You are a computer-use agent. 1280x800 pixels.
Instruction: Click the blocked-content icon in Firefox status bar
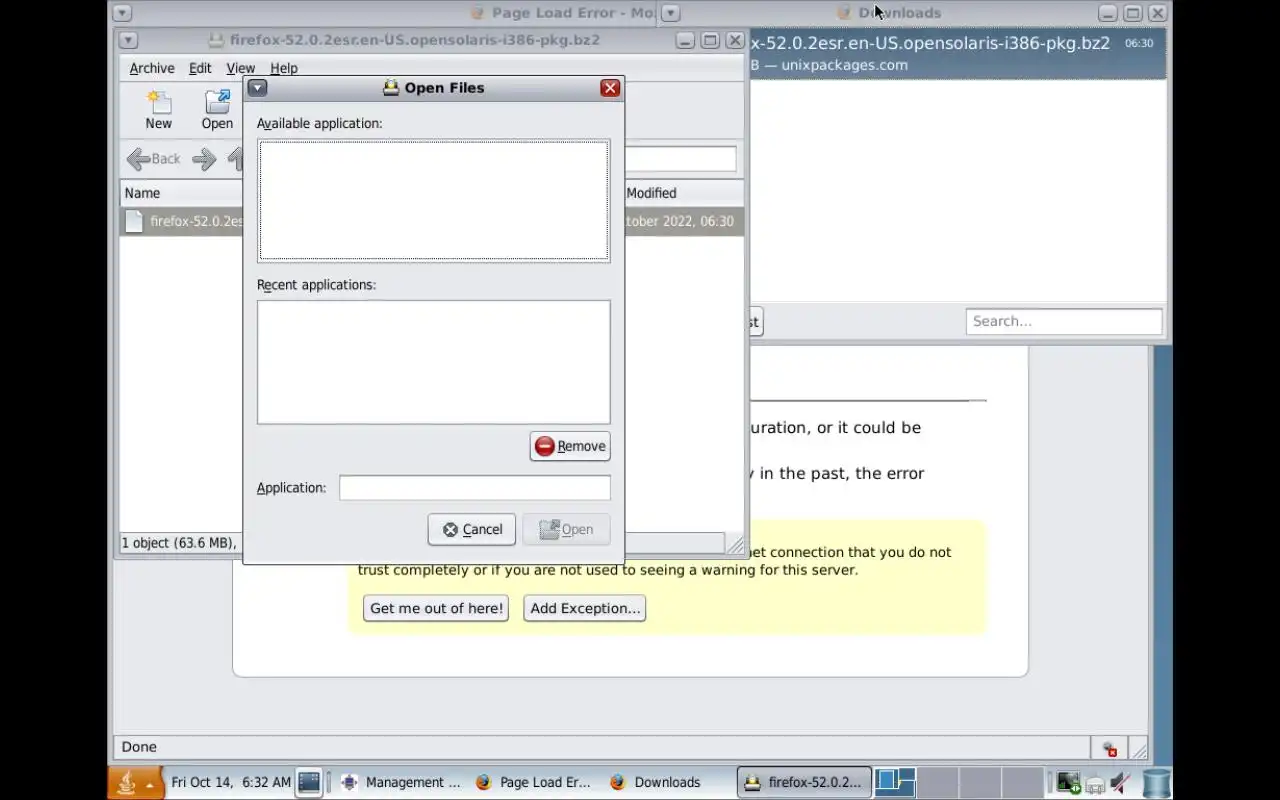[1109, 748]
